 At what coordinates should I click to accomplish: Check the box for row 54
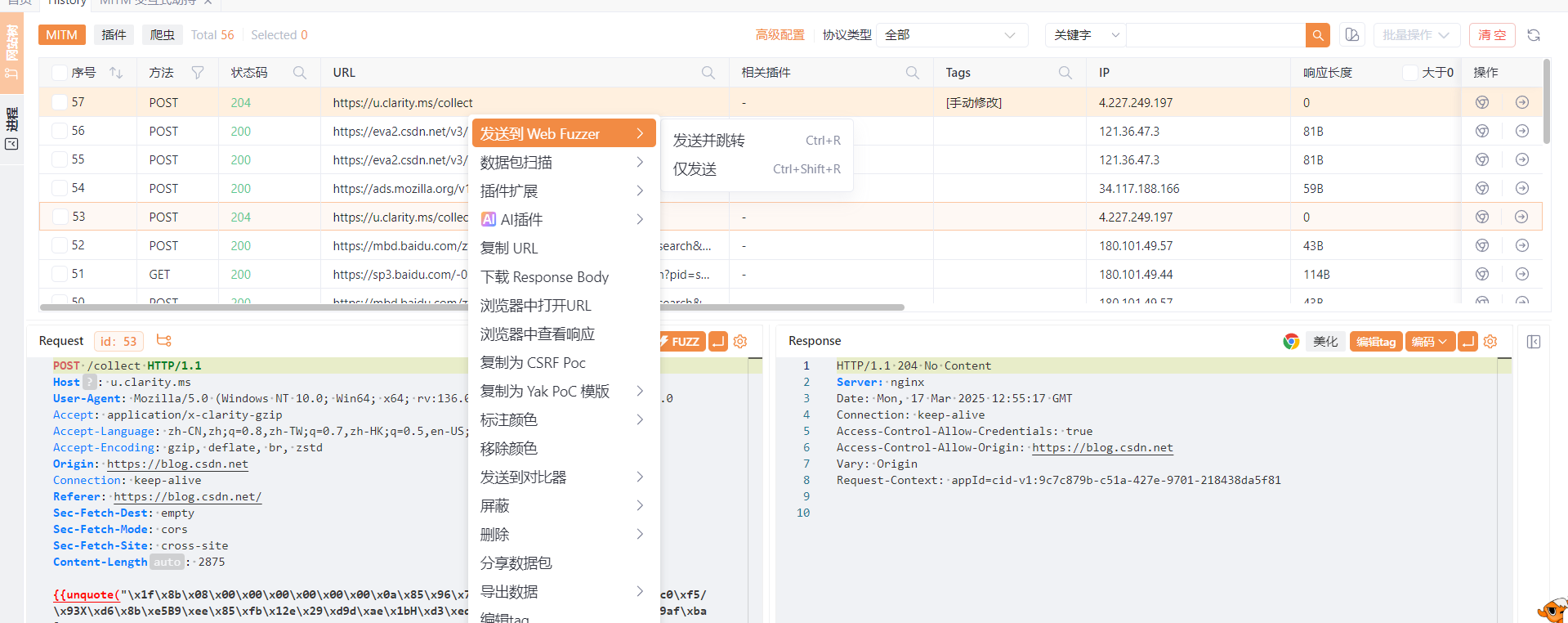(x=59, y=188)
